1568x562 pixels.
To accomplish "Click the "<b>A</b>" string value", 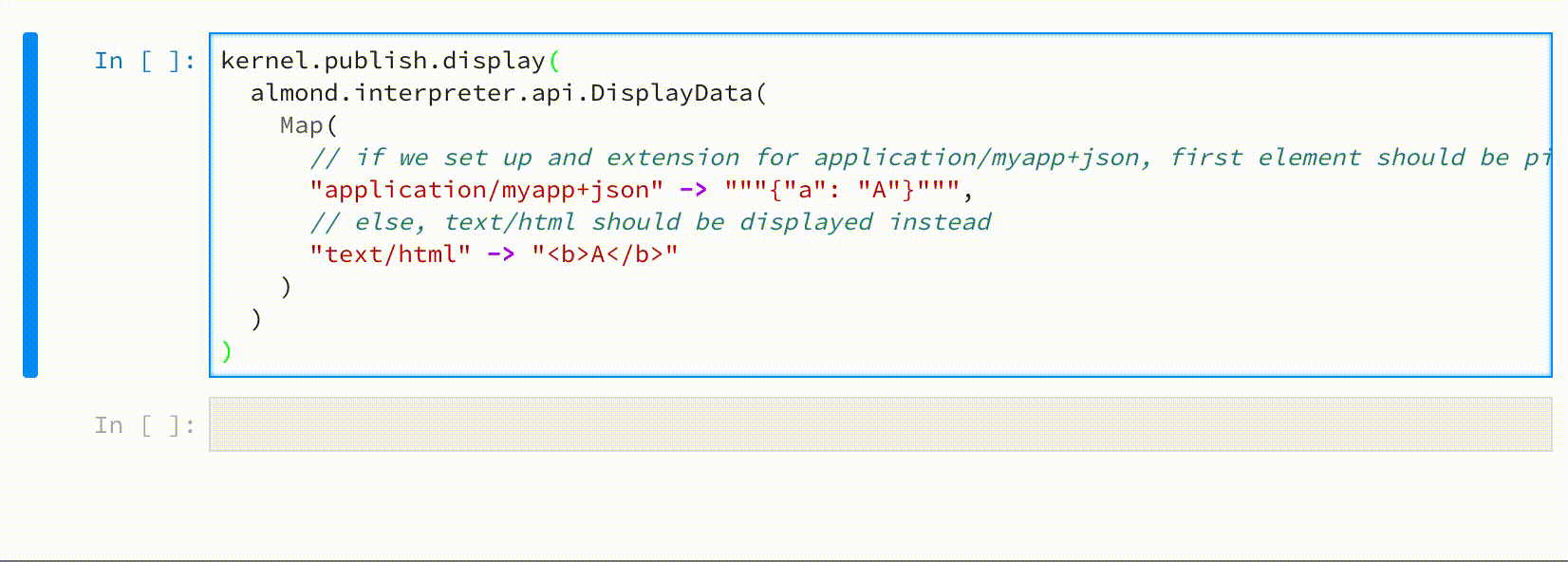I will (605, 254).
